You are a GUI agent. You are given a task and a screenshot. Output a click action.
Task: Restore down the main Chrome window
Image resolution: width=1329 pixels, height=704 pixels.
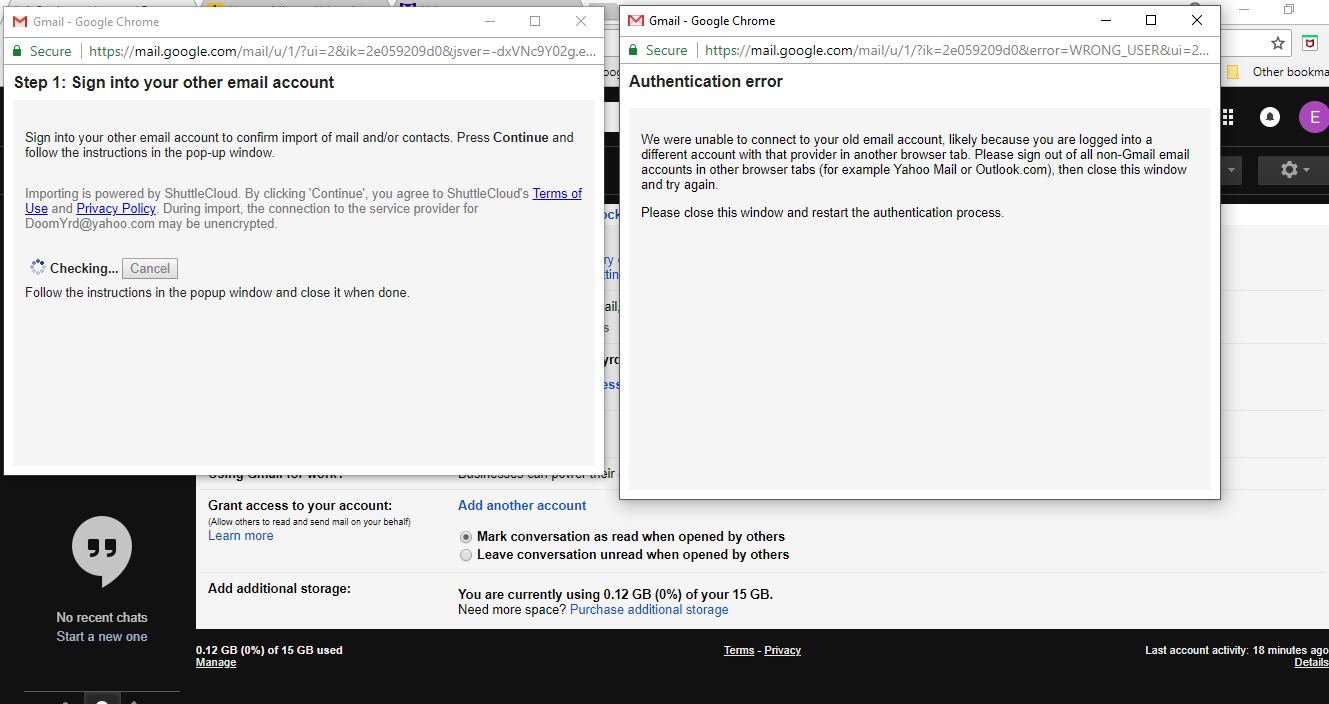[1289, 9]
